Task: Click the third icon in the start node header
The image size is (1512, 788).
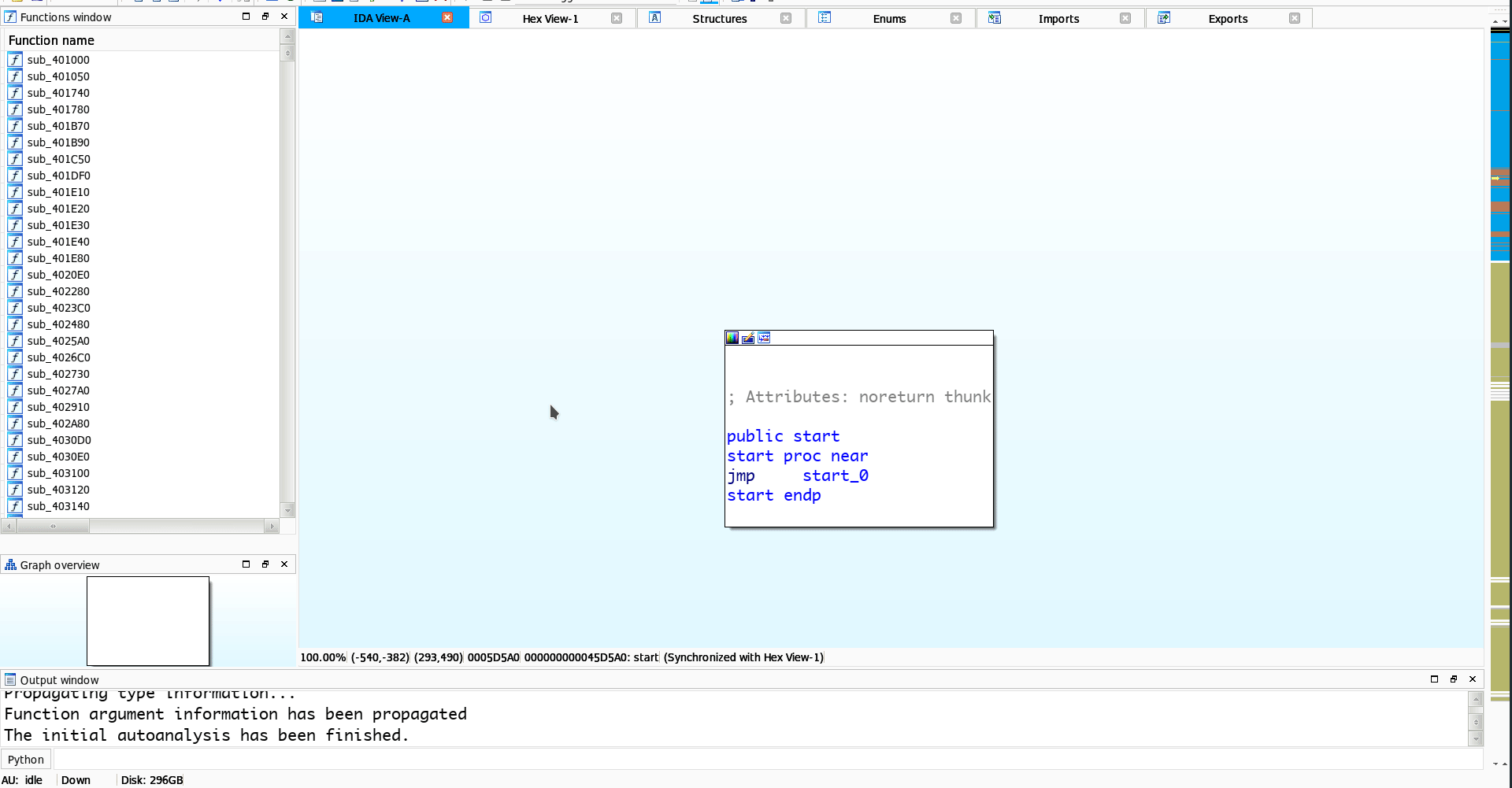Action: pos(764,338)
